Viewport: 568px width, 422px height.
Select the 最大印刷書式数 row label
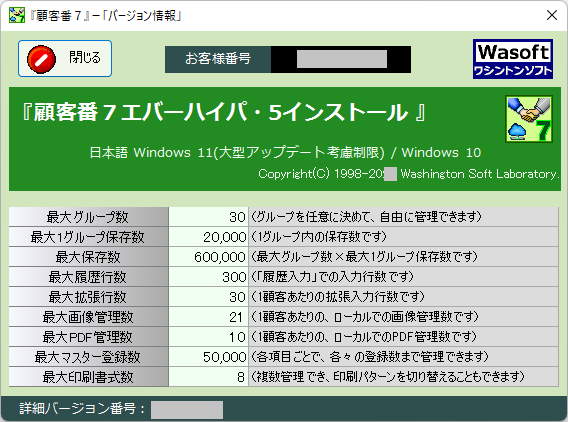click(x=89, y=377)
